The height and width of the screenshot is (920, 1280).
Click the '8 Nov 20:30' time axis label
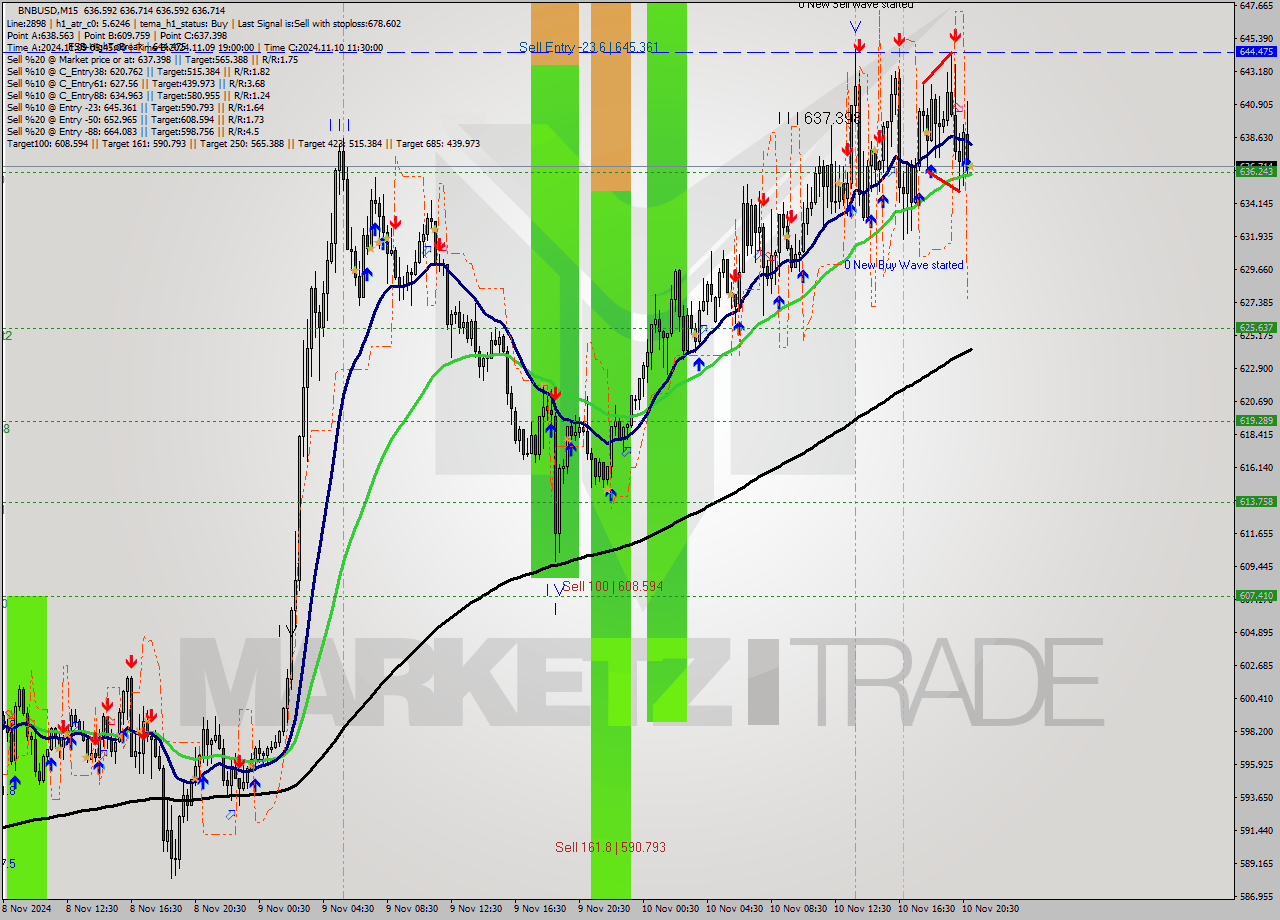[220, 909]
